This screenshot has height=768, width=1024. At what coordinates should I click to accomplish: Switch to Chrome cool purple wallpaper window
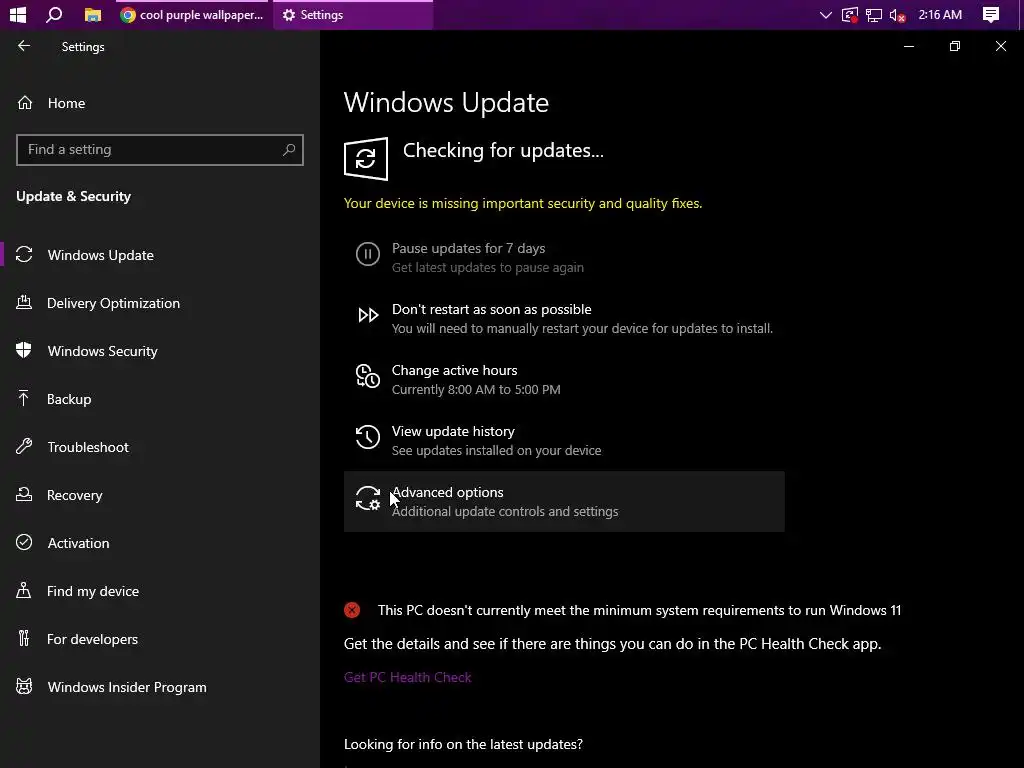pyautogui.click(x=193, y=14)
